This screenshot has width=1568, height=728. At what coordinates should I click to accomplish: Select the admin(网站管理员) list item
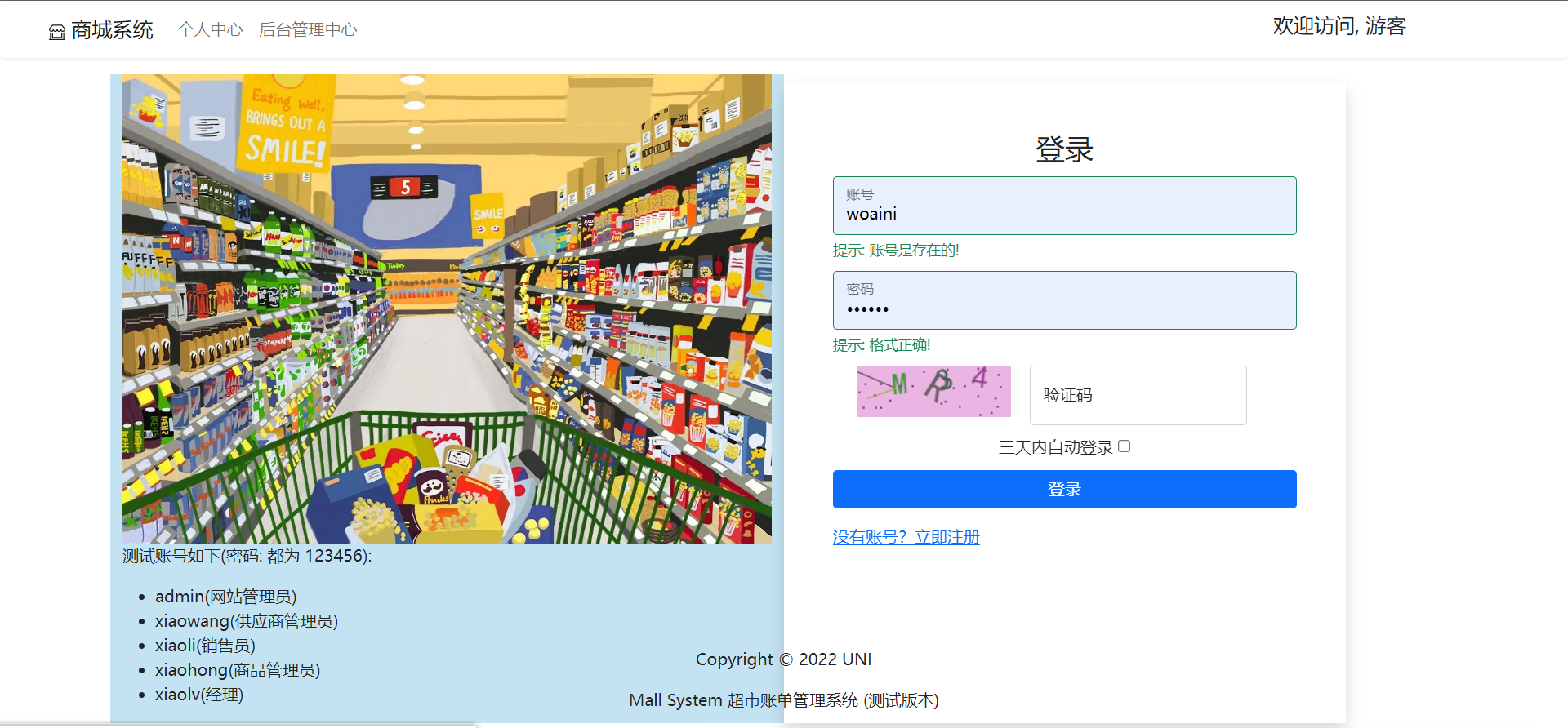[226, 597]
